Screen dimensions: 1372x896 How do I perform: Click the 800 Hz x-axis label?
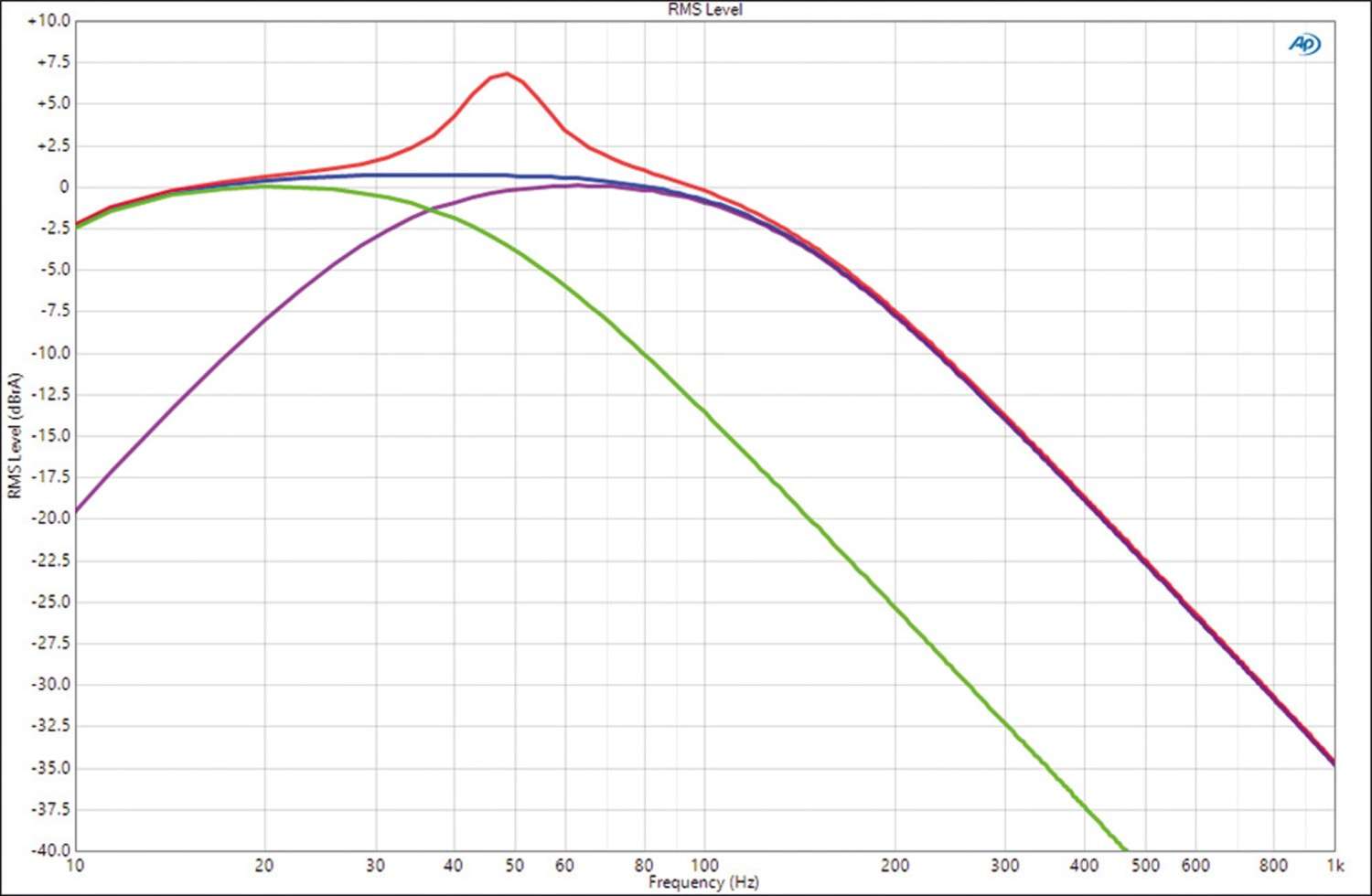click(x=1274, y=865)
